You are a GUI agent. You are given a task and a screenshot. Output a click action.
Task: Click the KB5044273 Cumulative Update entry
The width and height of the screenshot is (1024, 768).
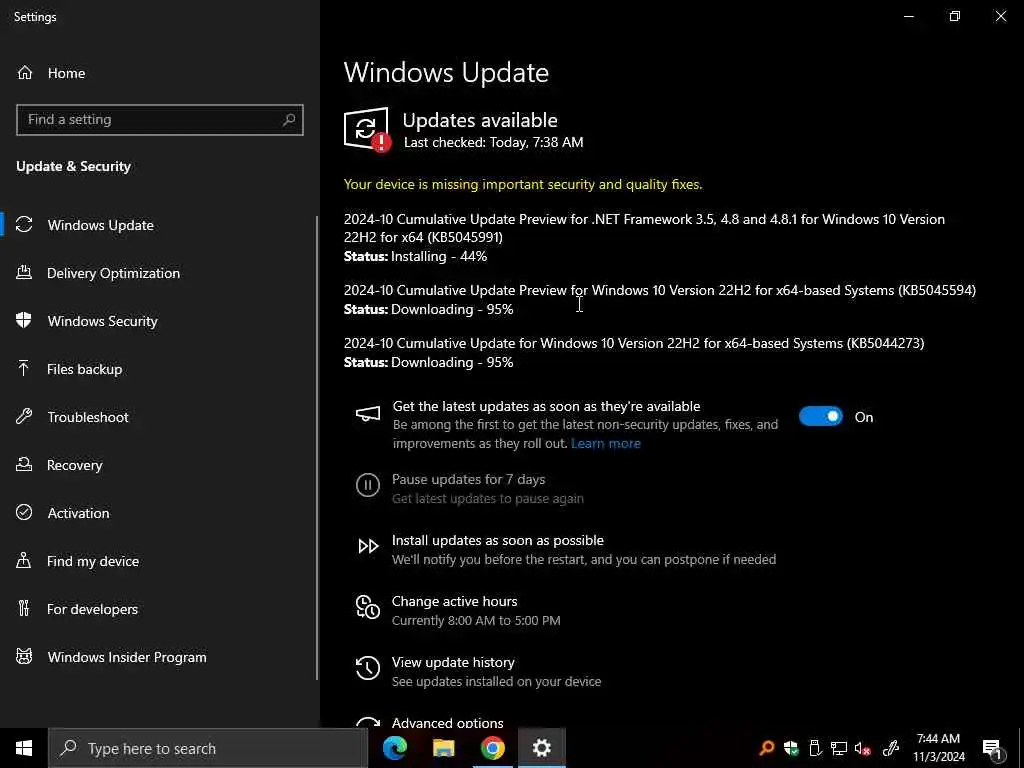tap(634, 344)
